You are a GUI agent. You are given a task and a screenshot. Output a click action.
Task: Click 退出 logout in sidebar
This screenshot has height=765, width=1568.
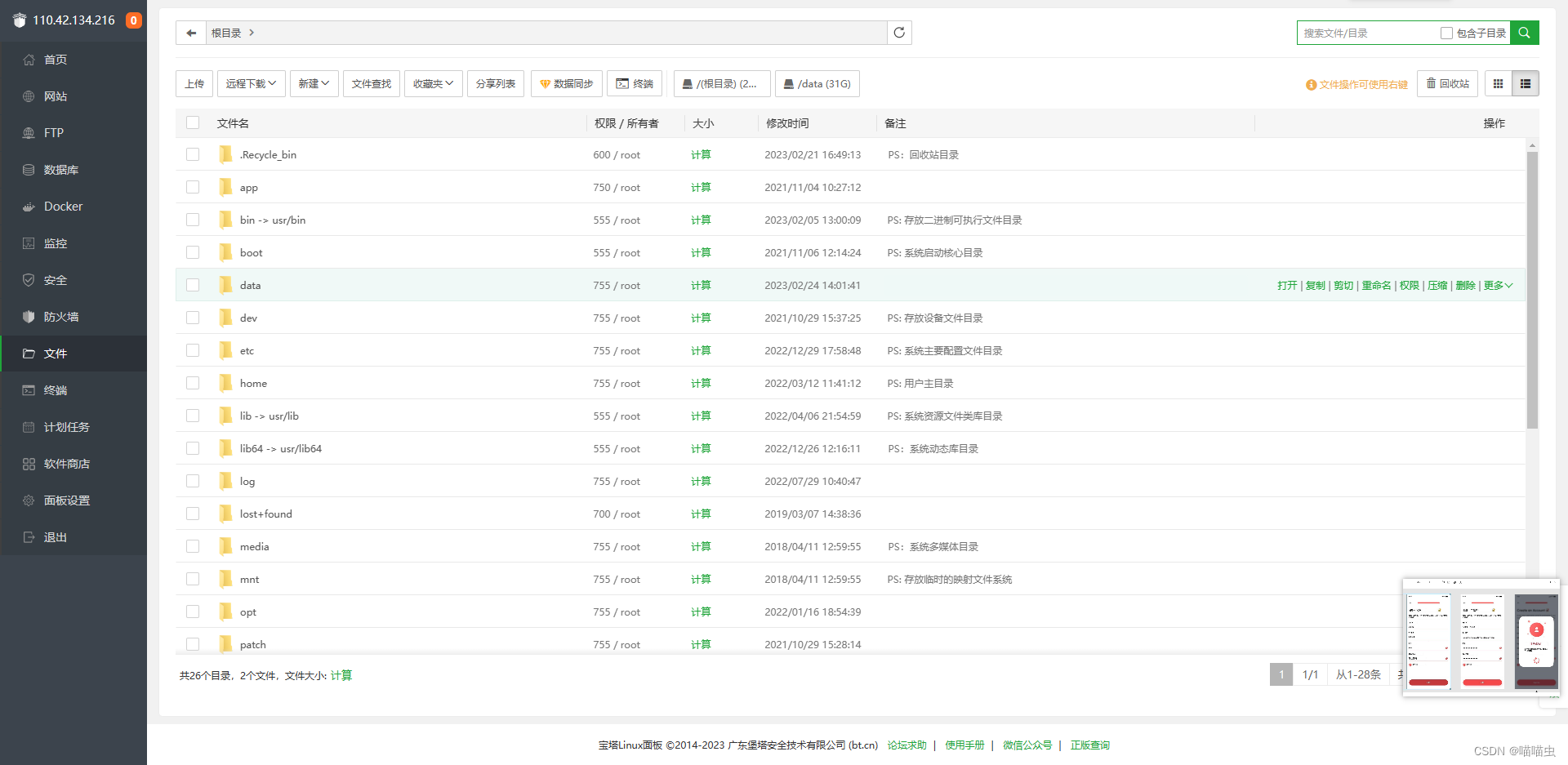pyautogui.click(x=73, y=537)
